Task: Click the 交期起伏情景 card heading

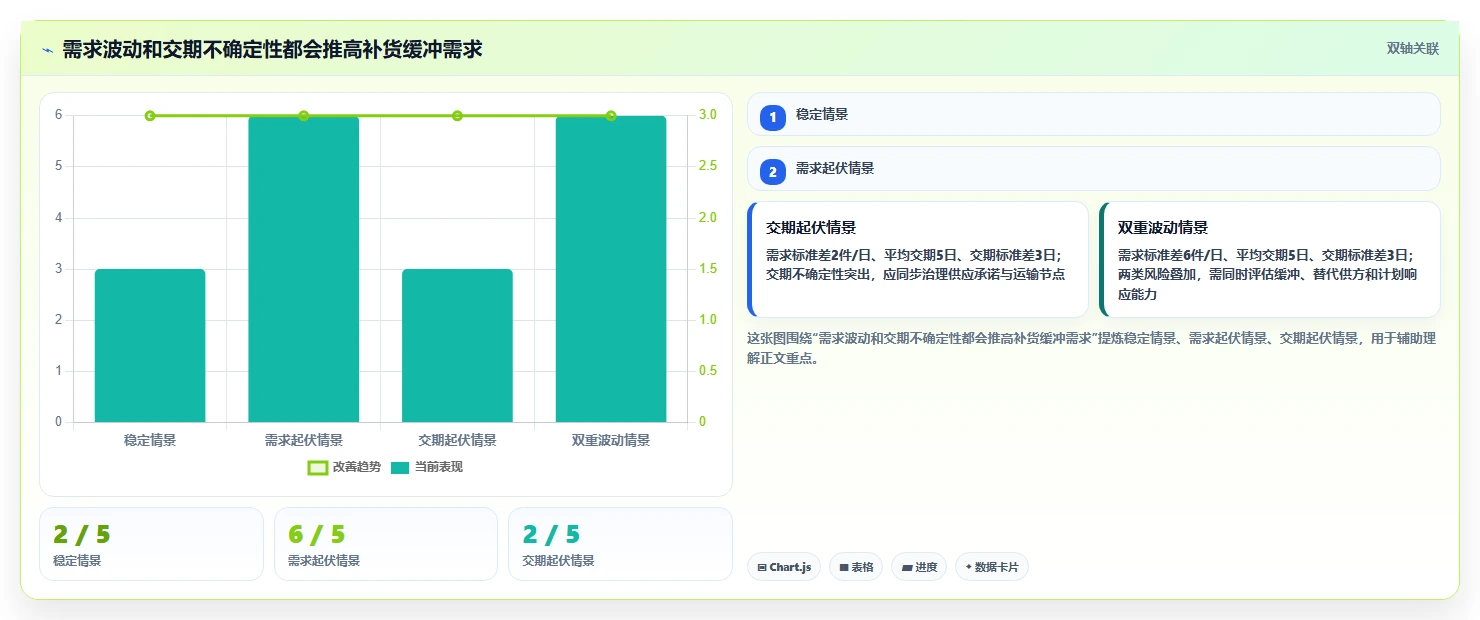Action: (x=811, y=228)
